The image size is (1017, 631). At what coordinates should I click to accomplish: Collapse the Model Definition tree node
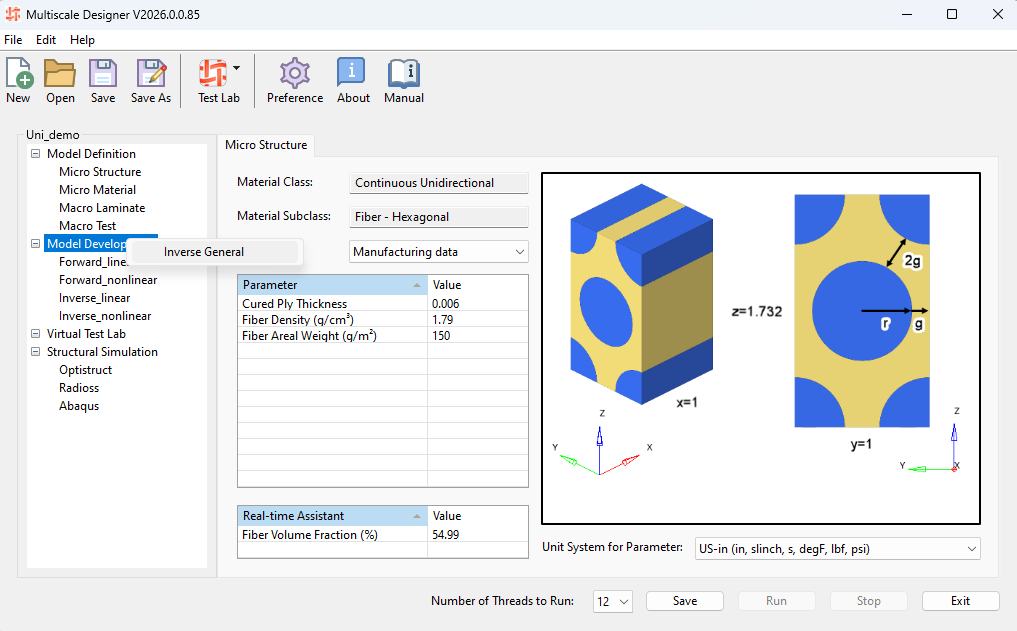pos(37,154)
